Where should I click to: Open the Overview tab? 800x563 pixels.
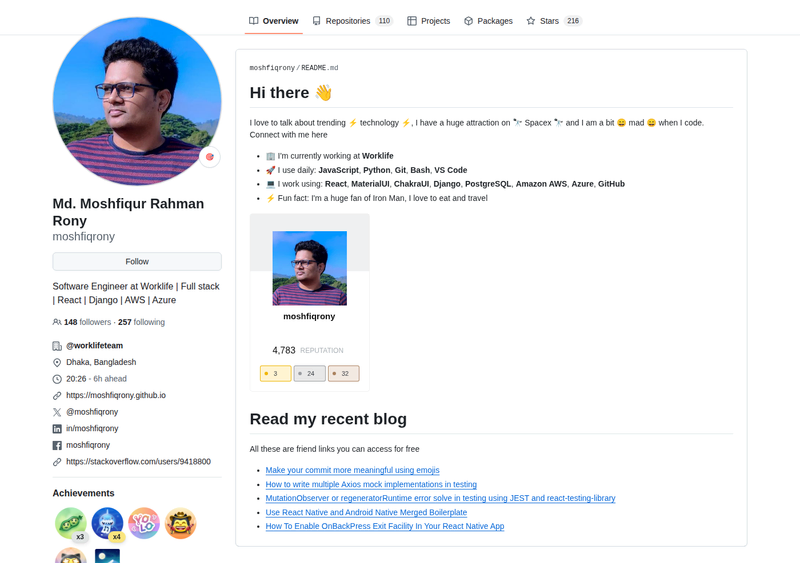click(x=273, y=21)
